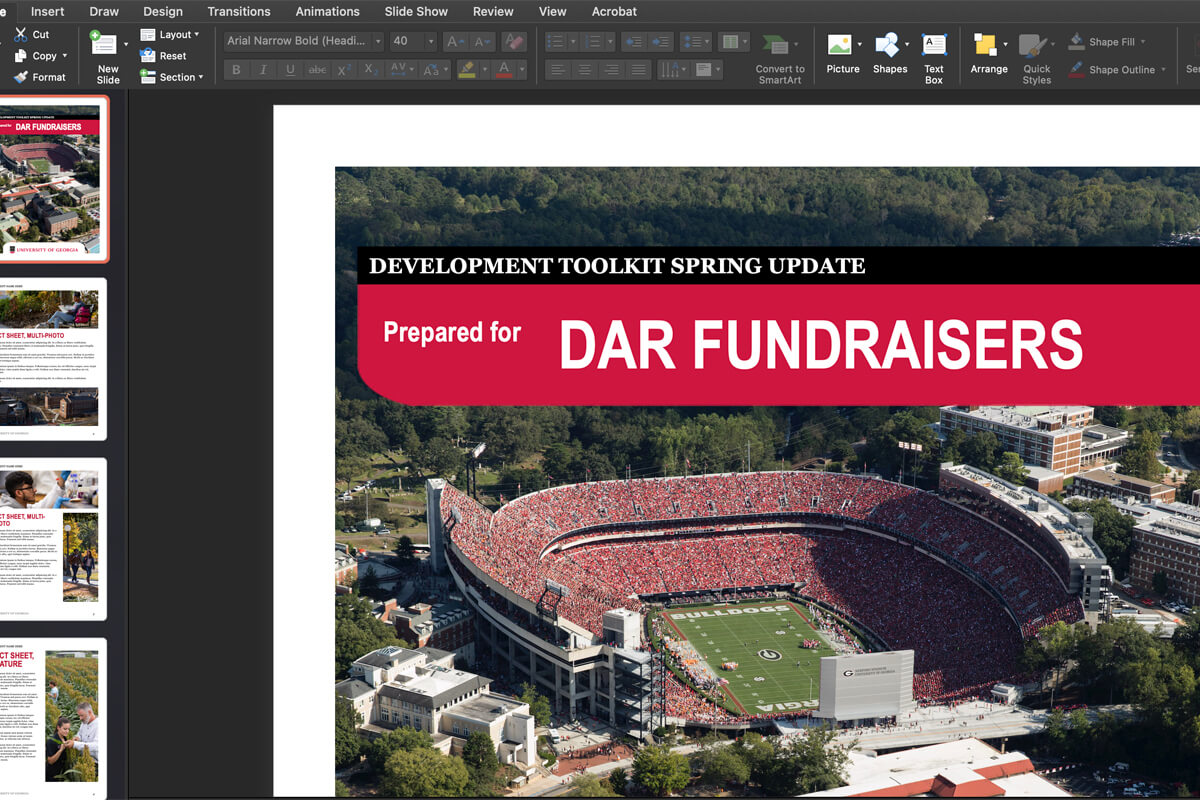This screenshot has height=800, width=1200.
Task: Apply the red font color
Action: click(x=504, y=70)
